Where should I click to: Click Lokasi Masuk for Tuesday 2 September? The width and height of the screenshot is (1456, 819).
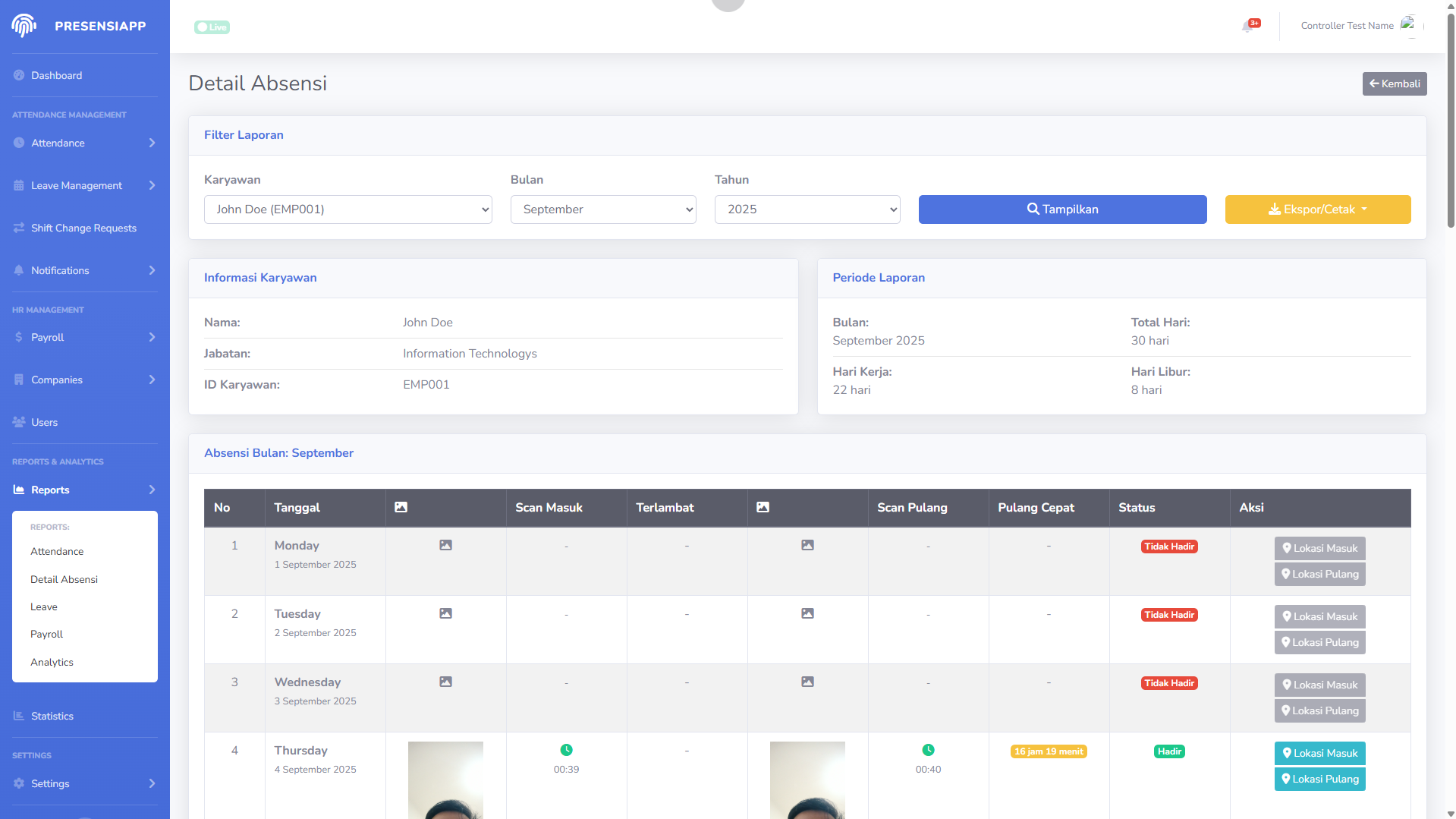click(x=1320, y=616)
